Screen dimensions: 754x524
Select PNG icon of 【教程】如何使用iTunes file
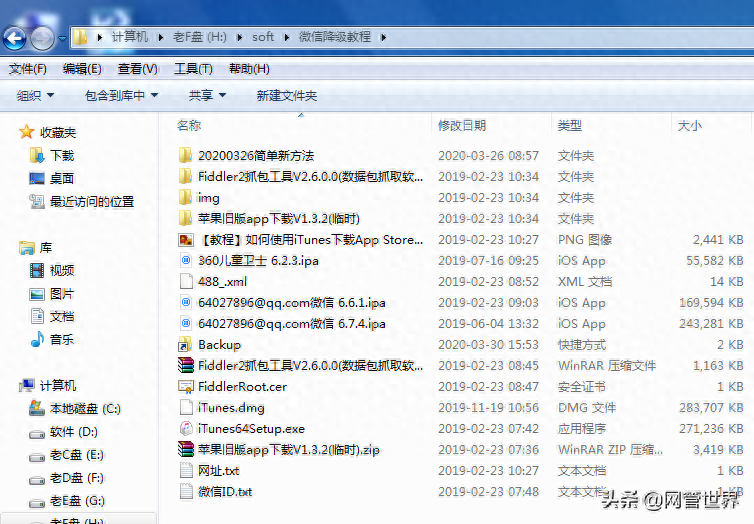(x=186, y=239)
